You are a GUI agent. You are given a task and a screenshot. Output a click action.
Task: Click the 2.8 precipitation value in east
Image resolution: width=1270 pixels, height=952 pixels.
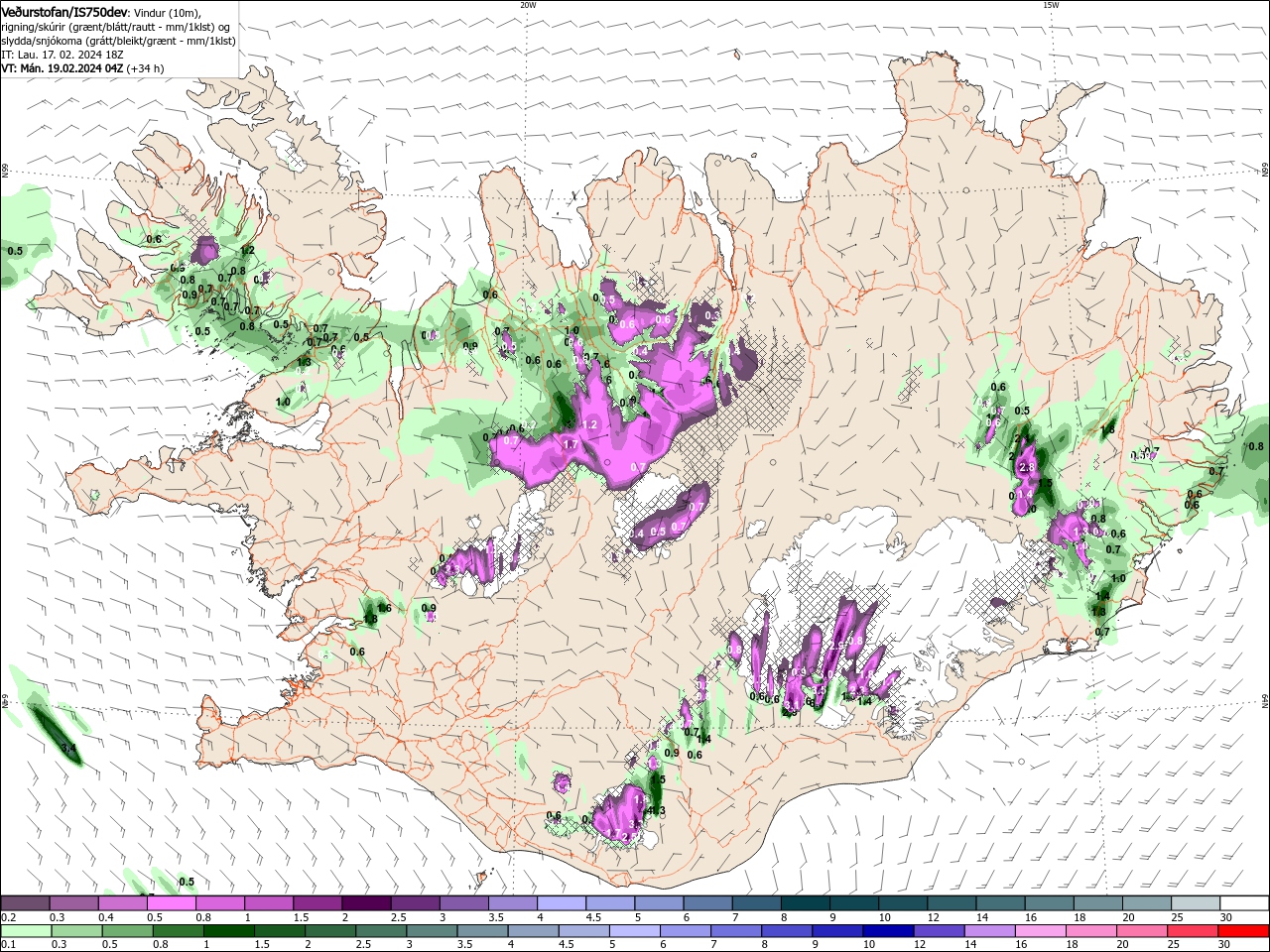click(1028, 467)
